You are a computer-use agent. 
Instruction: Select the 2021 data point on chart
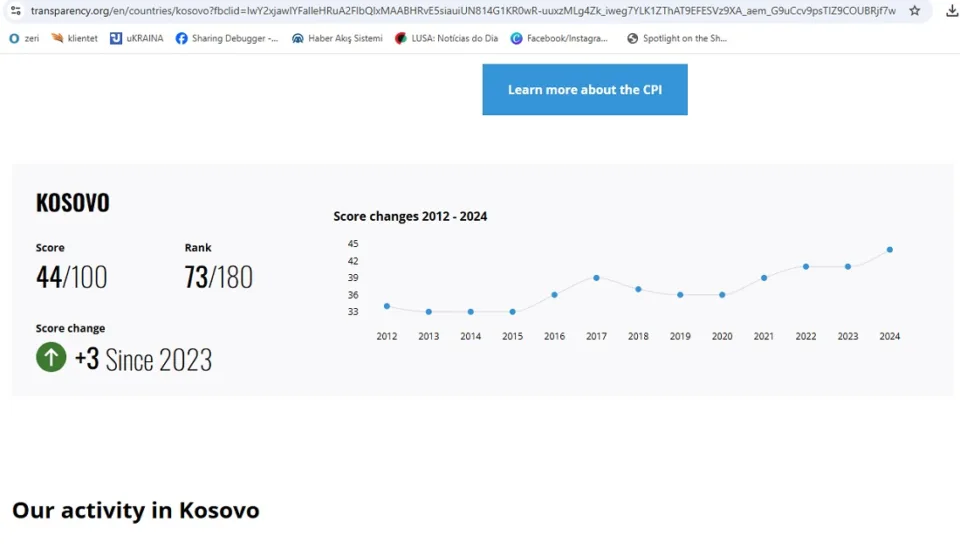(764, 278)
